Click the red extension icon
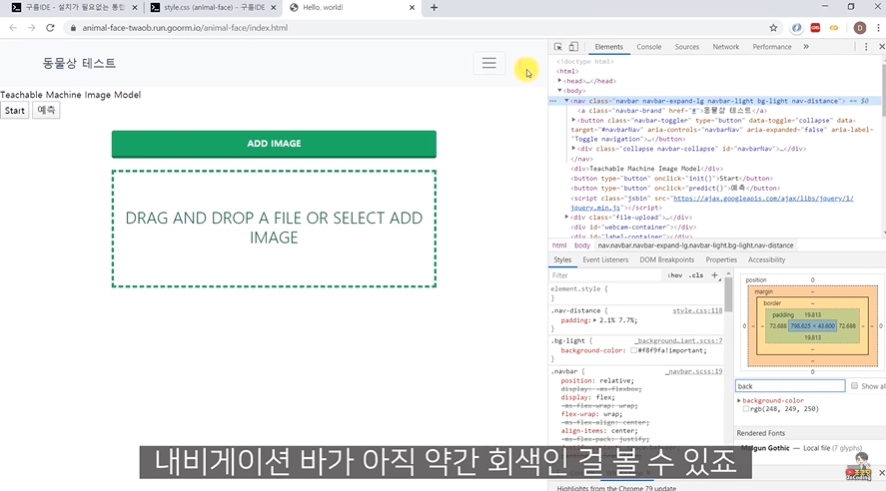Viewport: 886px width, 491px height. (x=815, y=28)
